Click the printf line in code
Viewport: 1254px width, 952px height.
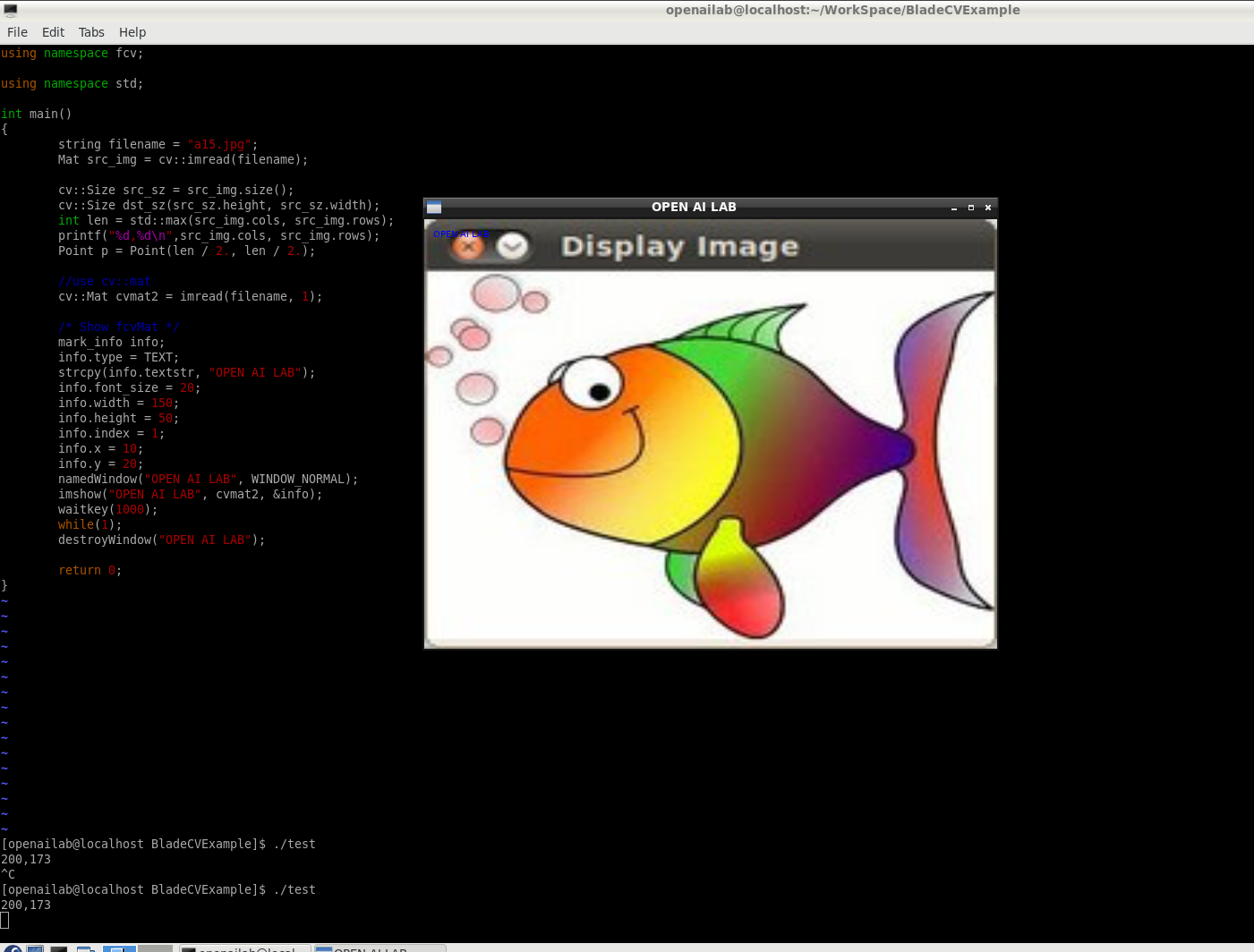pyautogui.click(x=218, y=235)
